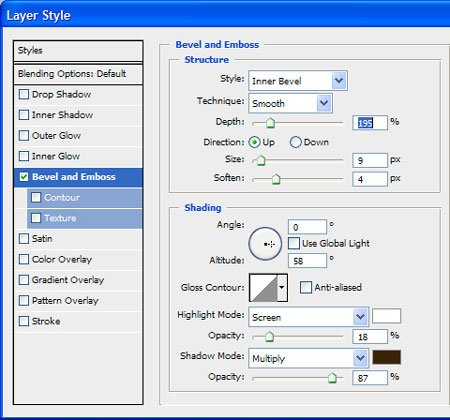450x420 pixels.
Task: Select the Contour sub-item under Bevel and Emboss
Action: point(85,198)
